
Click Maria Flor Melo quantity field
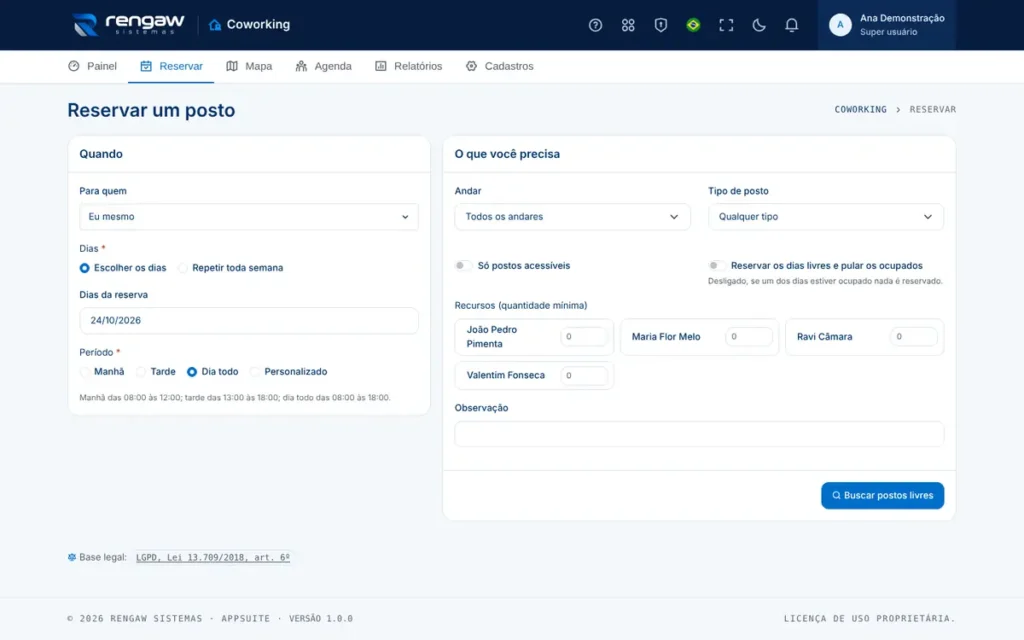(x=749, y=337)
